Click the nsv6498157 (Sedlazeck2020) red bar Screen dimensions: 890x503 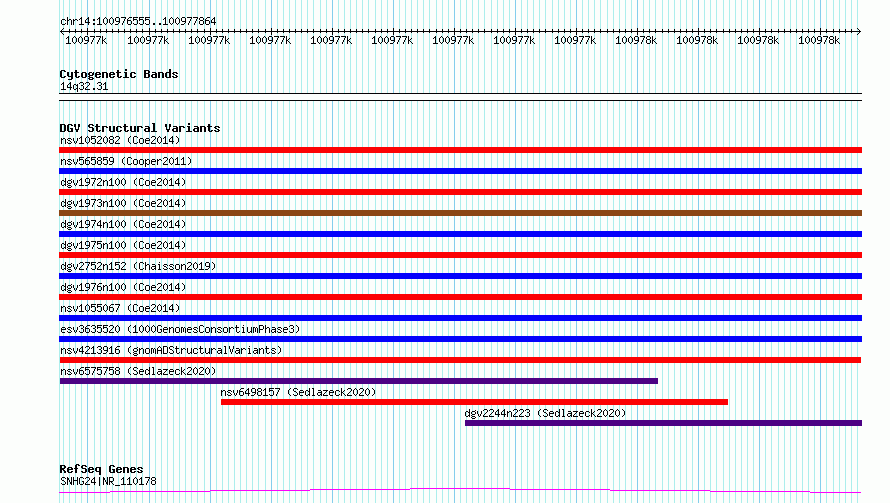tap(474, 402)
